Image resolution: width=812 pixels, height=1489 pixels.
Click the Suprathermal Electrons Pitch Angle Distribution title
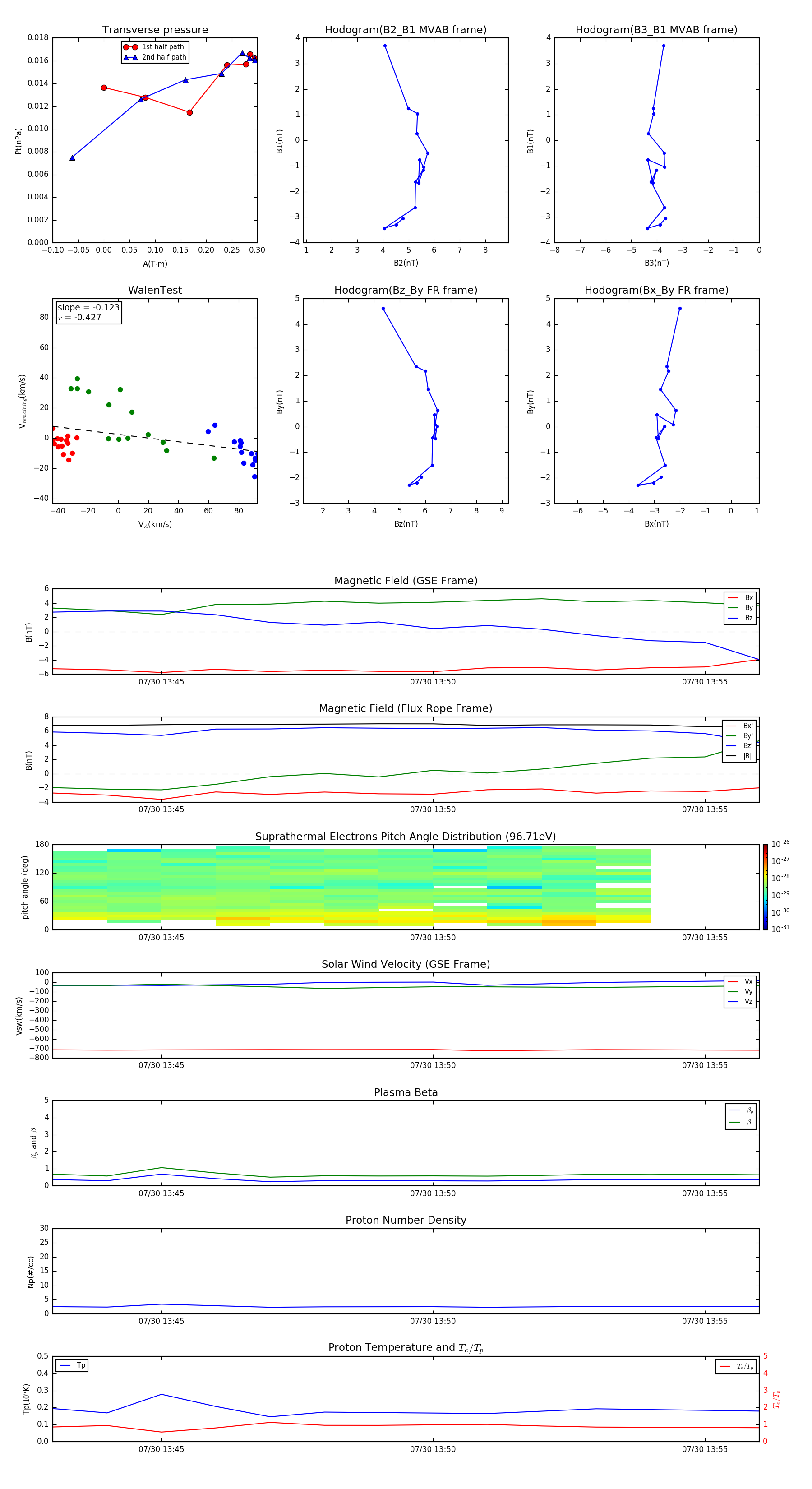point(406,837)
